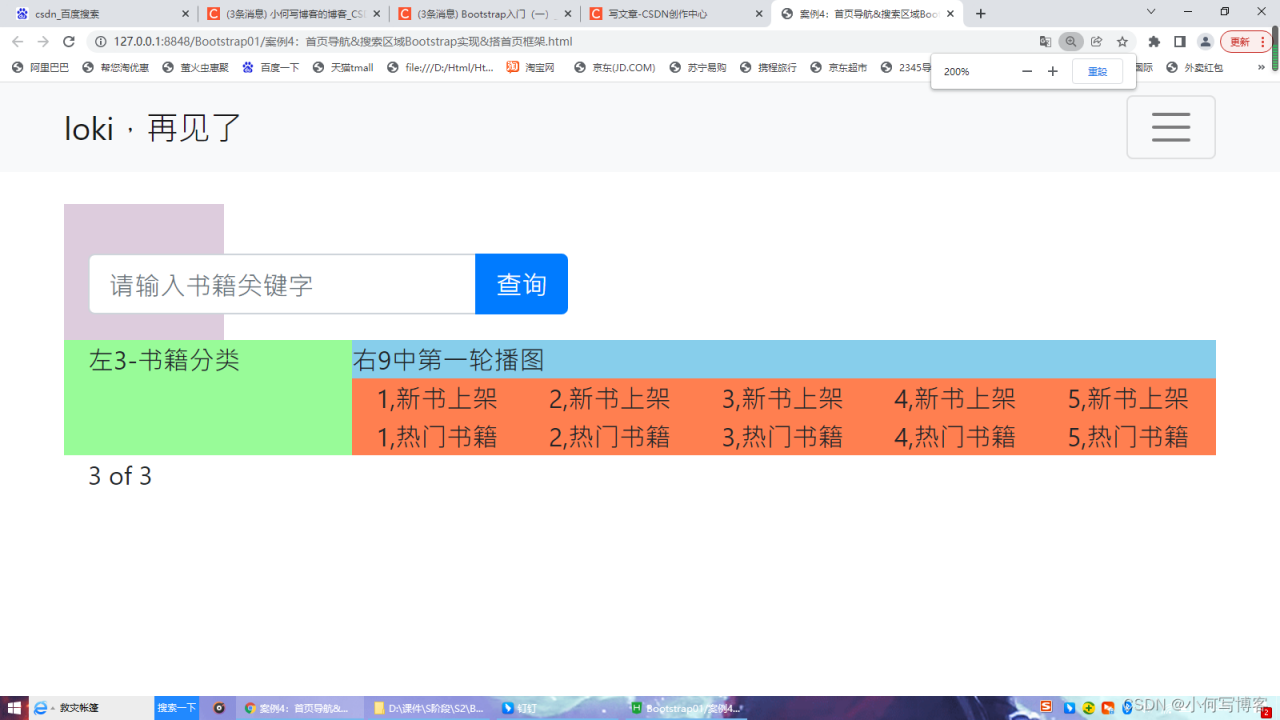Close the 写文章-CSDN创作中心 tab
Image resolution: width=1280 pixels, height=720 pixels.
(x=759, y=14)
